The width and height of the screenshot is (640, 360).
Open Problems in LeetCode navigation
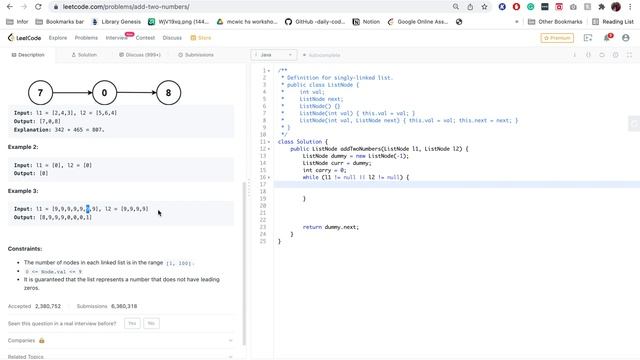(86, 38)
